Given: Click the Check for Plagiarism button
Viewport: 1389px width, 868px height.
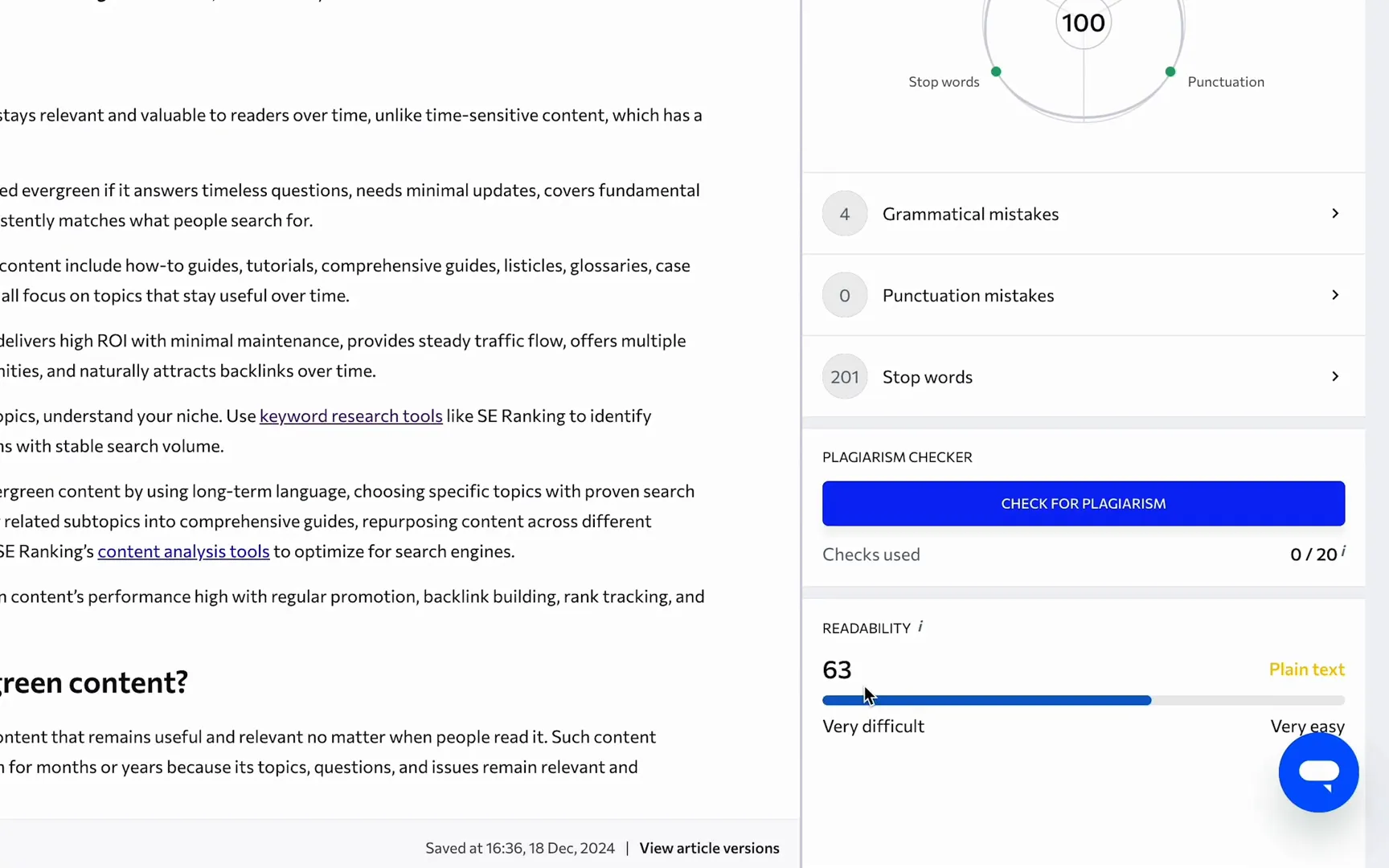Looking at the screenshot, I should pos(1083,503).
